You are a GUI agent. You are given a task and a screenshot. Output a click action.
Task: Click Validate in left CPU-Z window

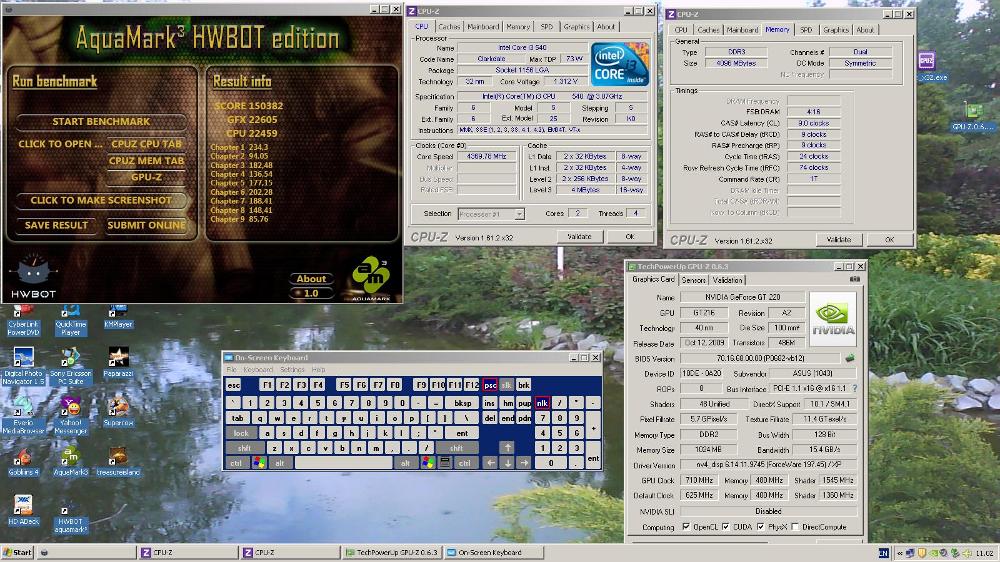[579, 237]
